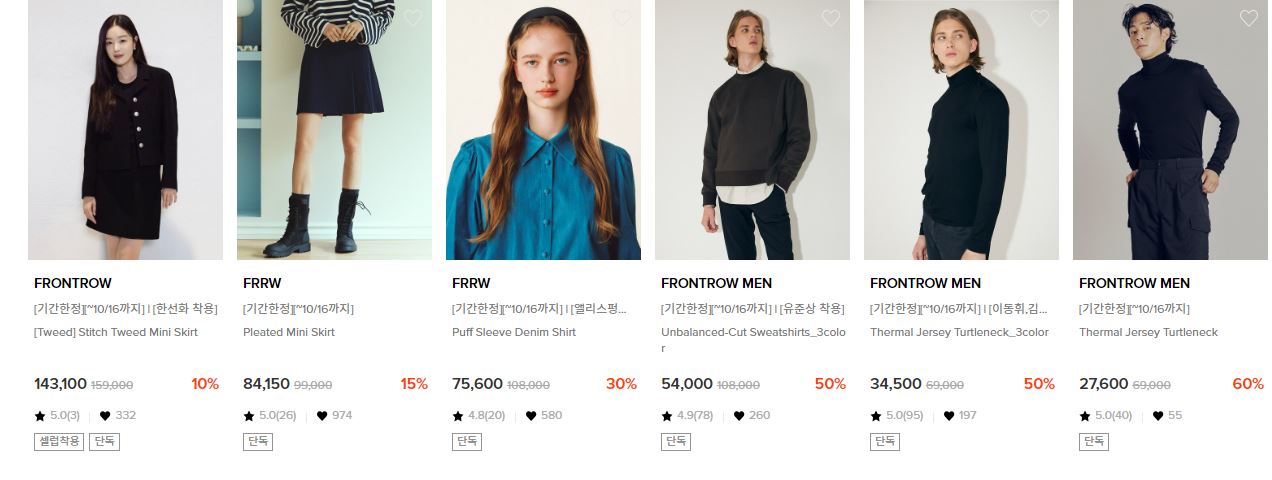Click the black heart beside 332 likes
This screenshot has height=480, width=1272.
point(105,416)
